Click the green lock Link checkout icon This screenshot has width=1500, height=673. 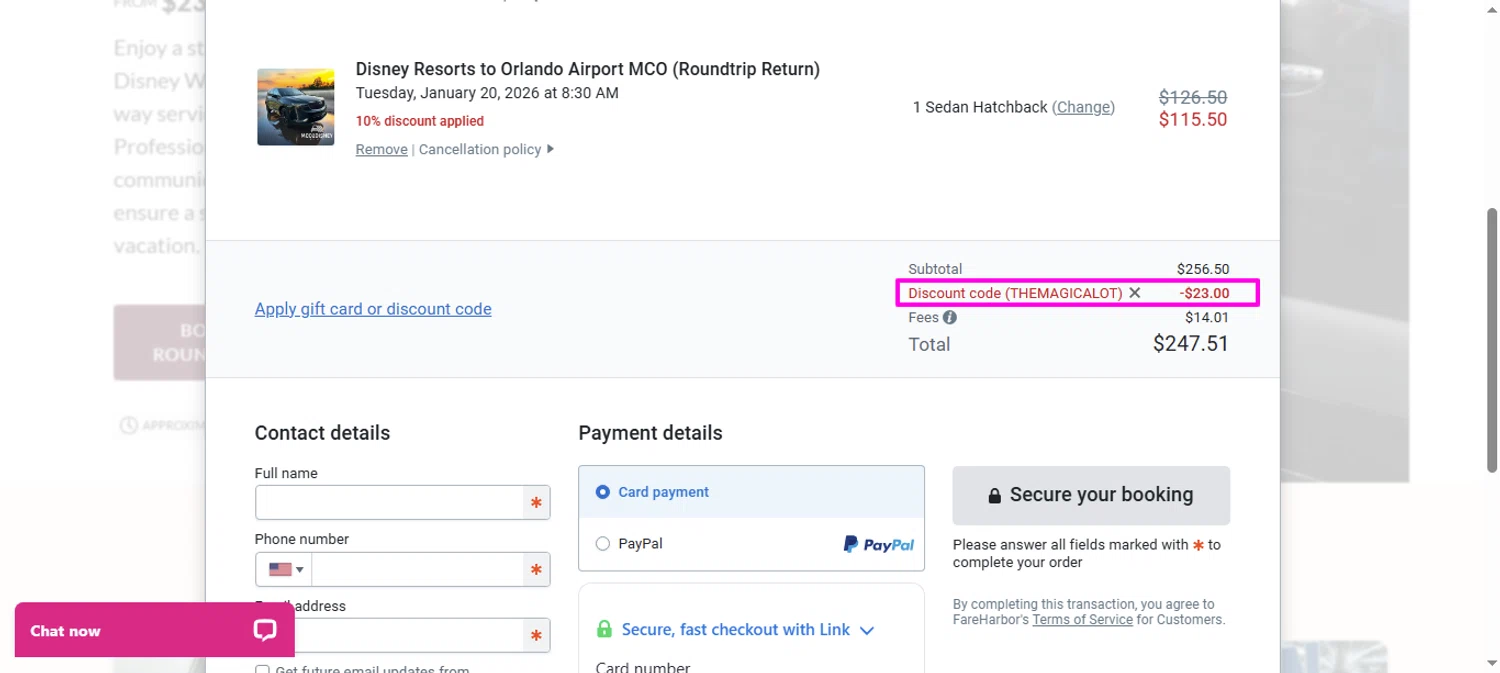pyautogui.click(x=604, y=629)
